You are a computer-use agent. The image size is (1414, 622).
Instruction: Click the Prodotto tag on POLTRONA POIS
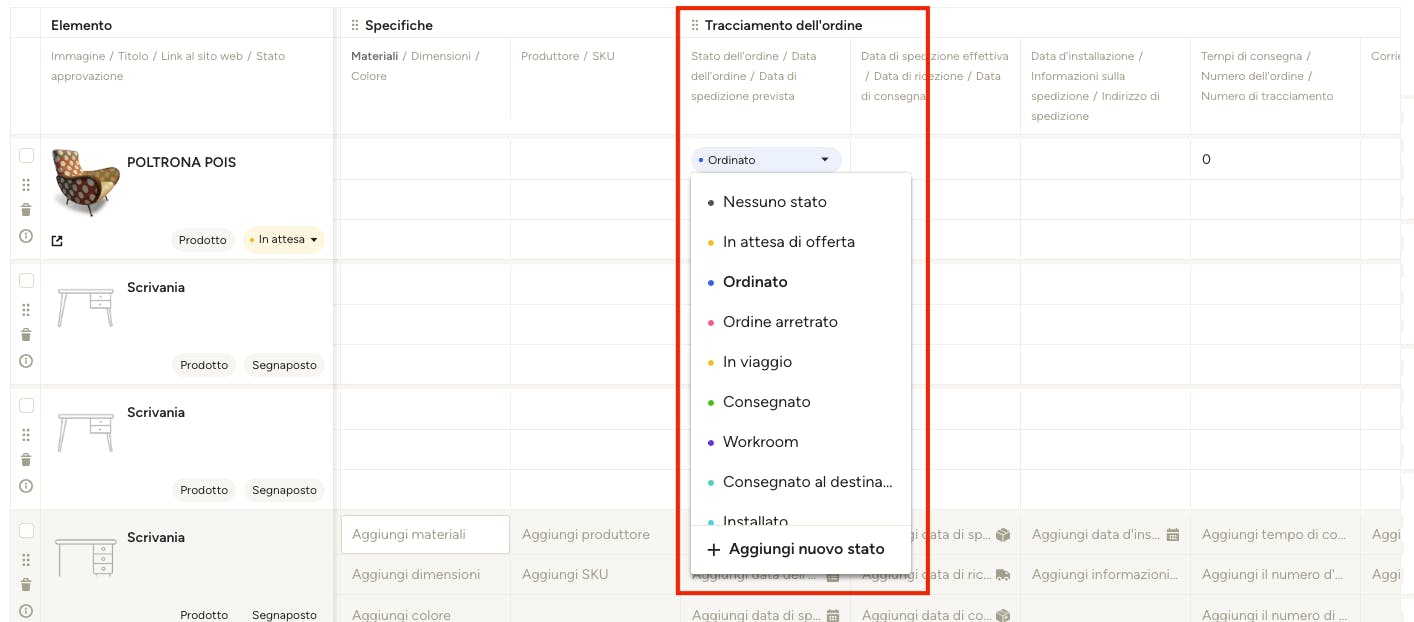203,240
